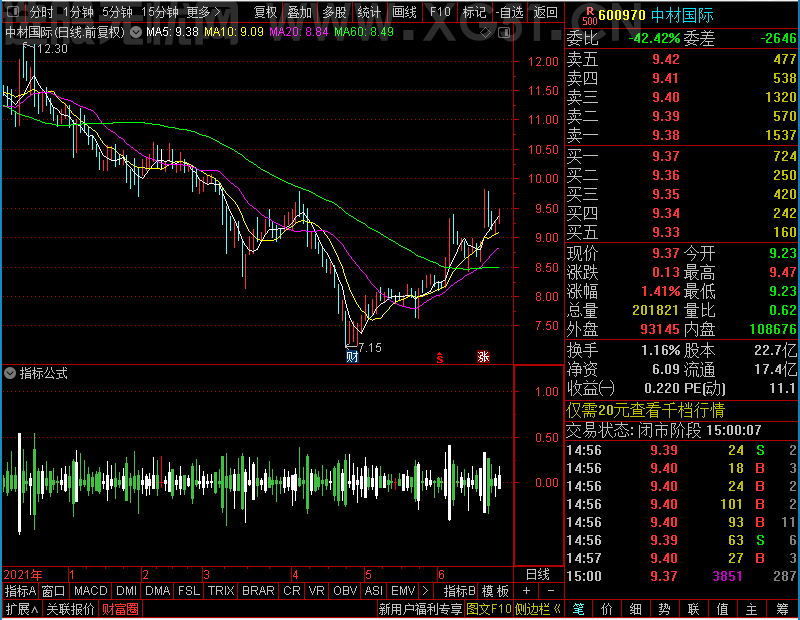
Task: Click the 日线 period label
Action: click(538, 575)
